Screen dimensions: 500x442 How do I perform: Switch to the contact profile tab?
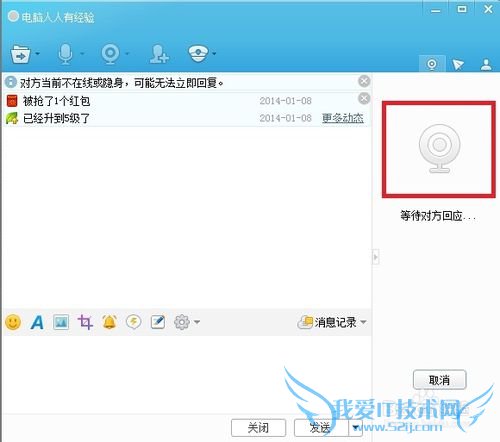pos(486,65)
